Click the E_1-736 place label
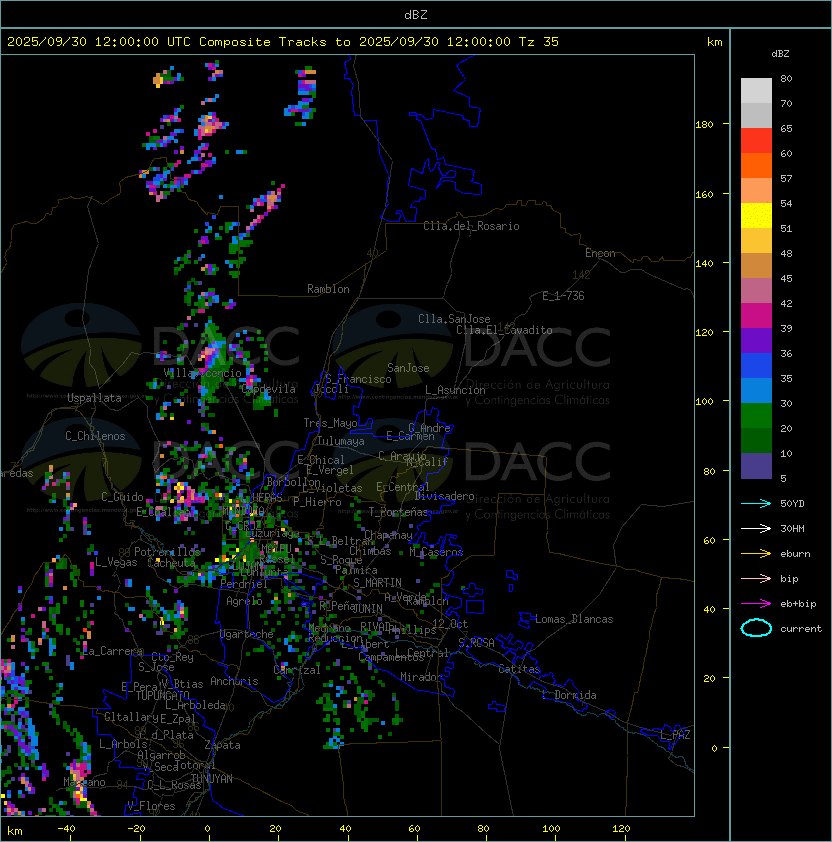 click(563, 296)
